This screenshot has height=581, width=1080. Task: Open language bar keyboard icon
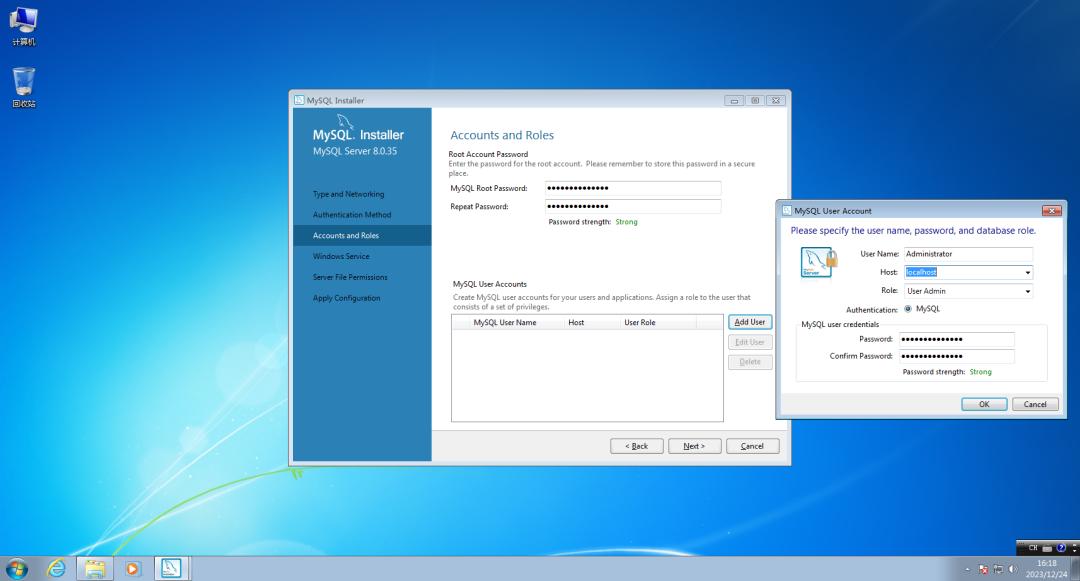pyautogui.click(x=1047, y=548)
